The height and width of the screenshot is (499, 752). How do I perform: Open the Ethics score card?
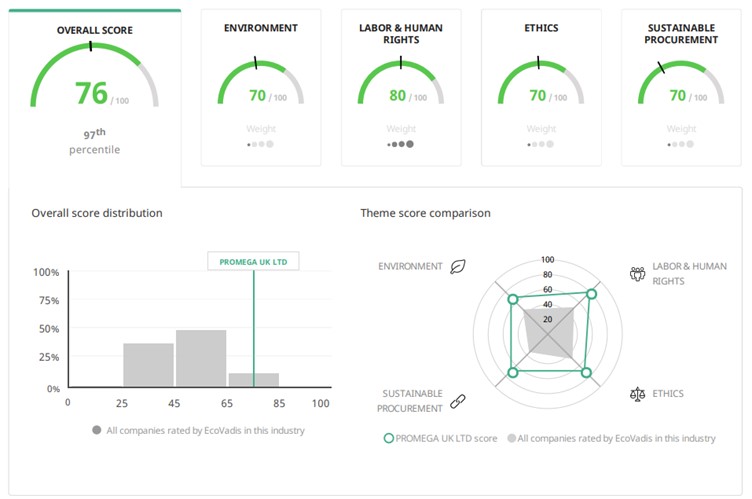click(541, 87)
